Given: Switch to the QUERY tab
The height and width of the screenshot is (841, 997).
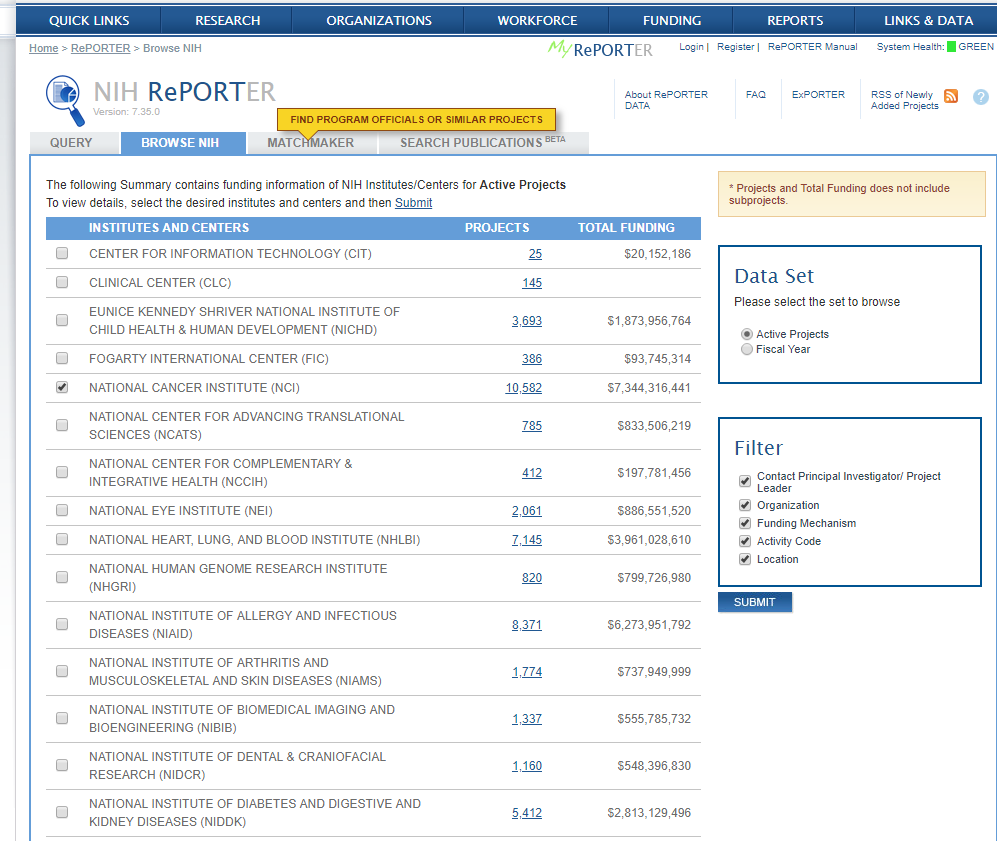Looking at the screenshot, I should 73,142.
